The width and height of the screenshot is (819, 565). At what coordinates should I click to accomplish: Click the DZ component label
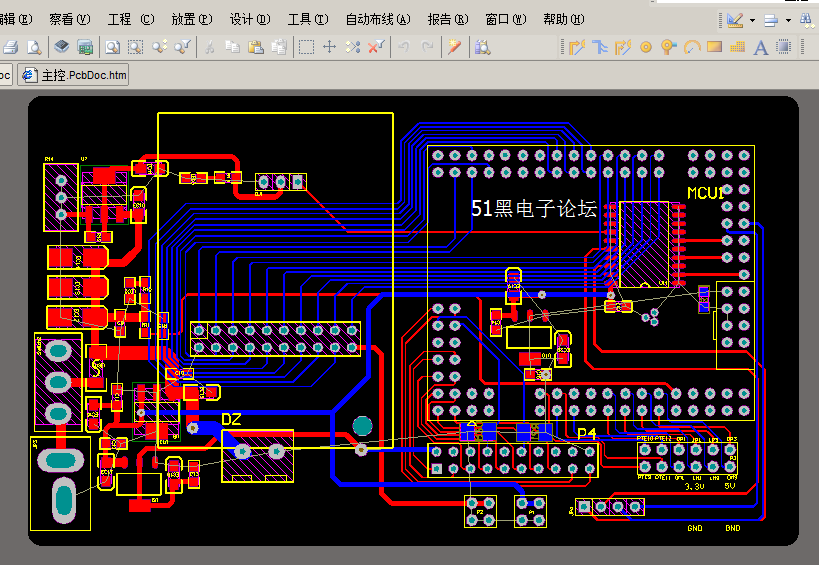(231, 419)
